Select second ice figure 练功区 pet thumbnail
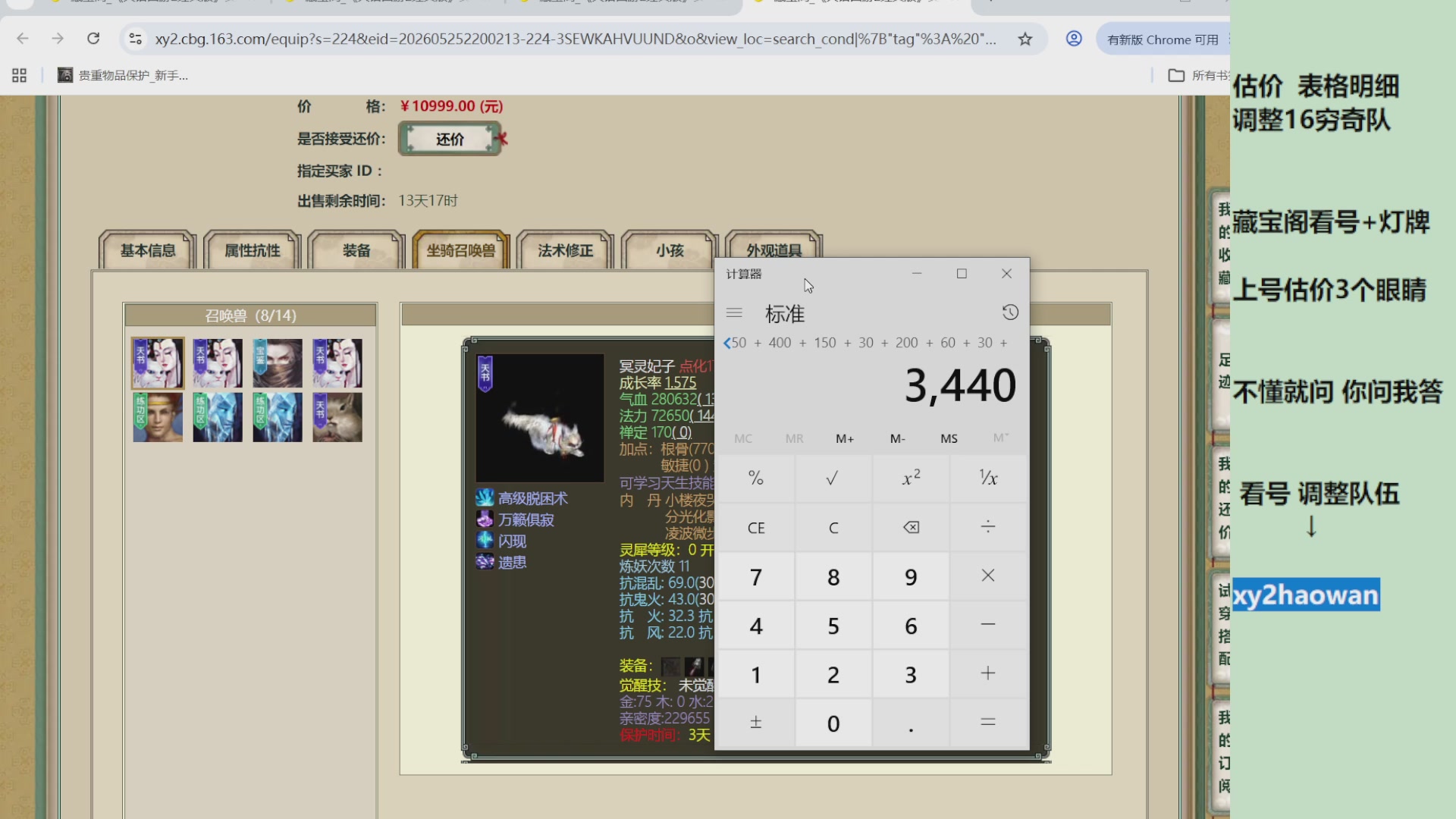This screenshot has height=819, width=1456. (x=278, y=417)
